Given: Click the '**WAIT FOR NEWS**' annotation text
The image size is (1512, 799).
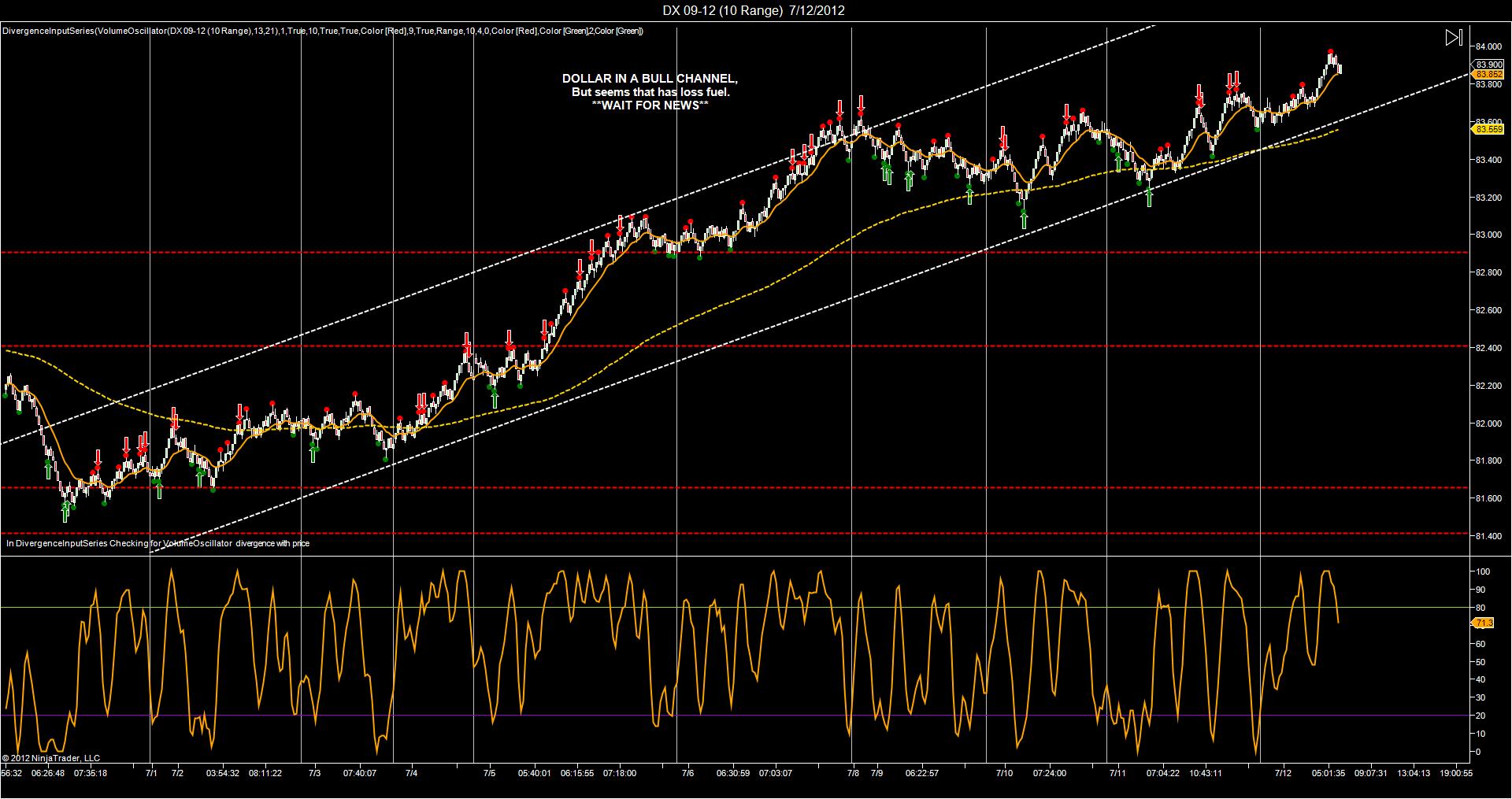Looking at the screenshot, I should pyautogui.click(x=650, y=105).
